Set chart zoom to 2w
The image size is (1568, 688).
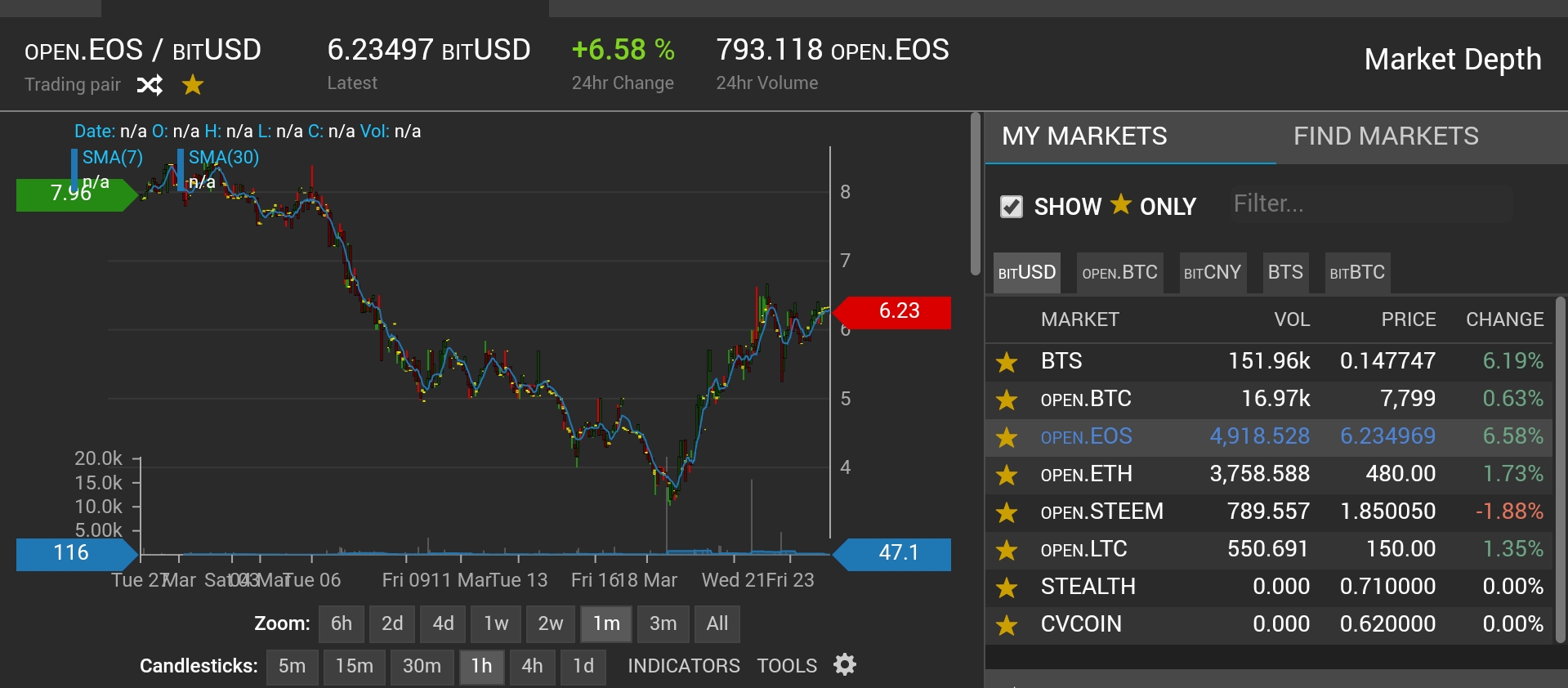coord(551,623)
